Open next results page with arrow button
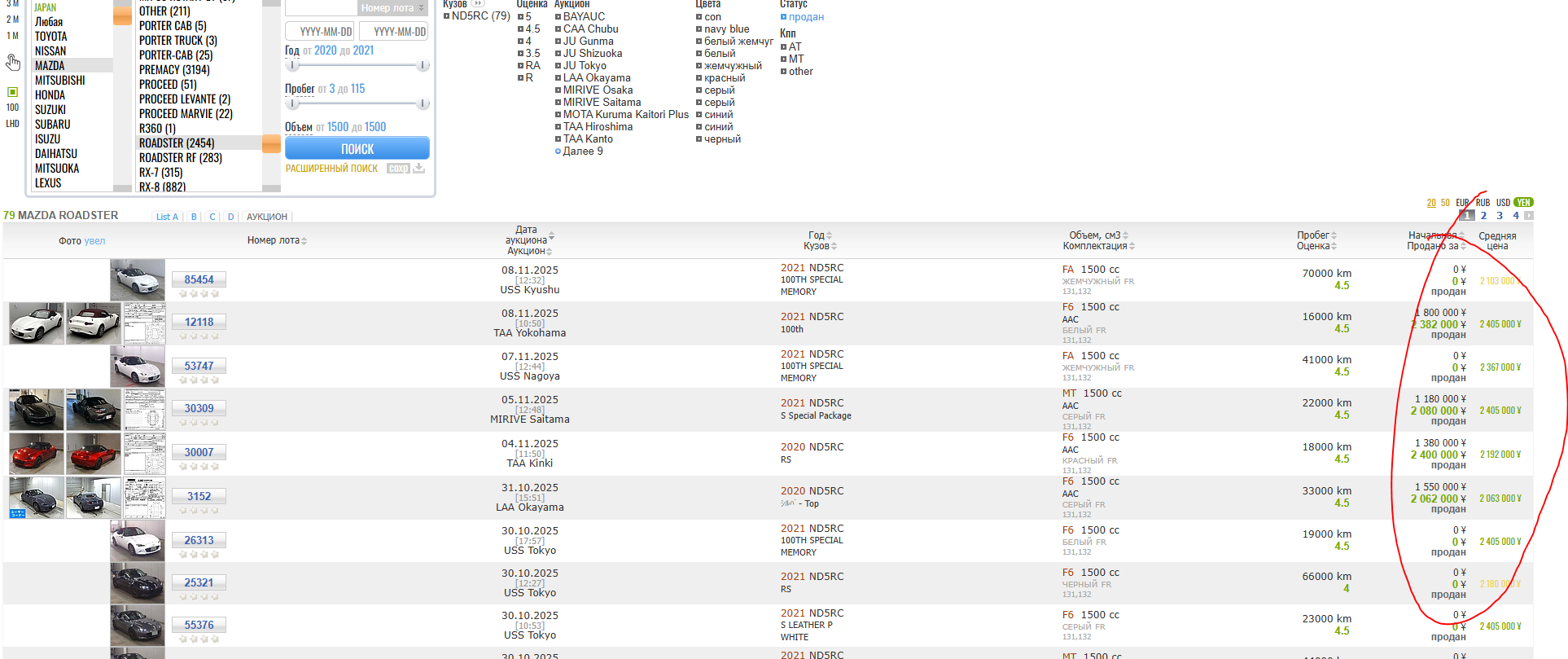This screenshot has width=1568, height=659. tap(1528, 216)
